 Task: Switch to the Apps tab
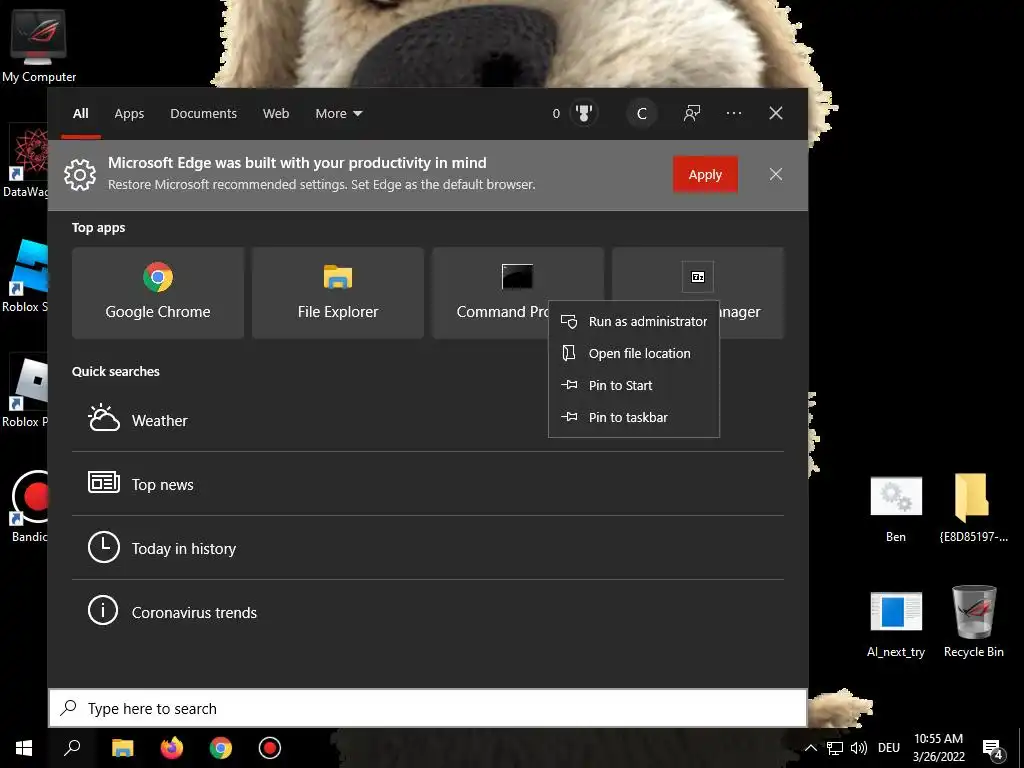tap(129, 114)
